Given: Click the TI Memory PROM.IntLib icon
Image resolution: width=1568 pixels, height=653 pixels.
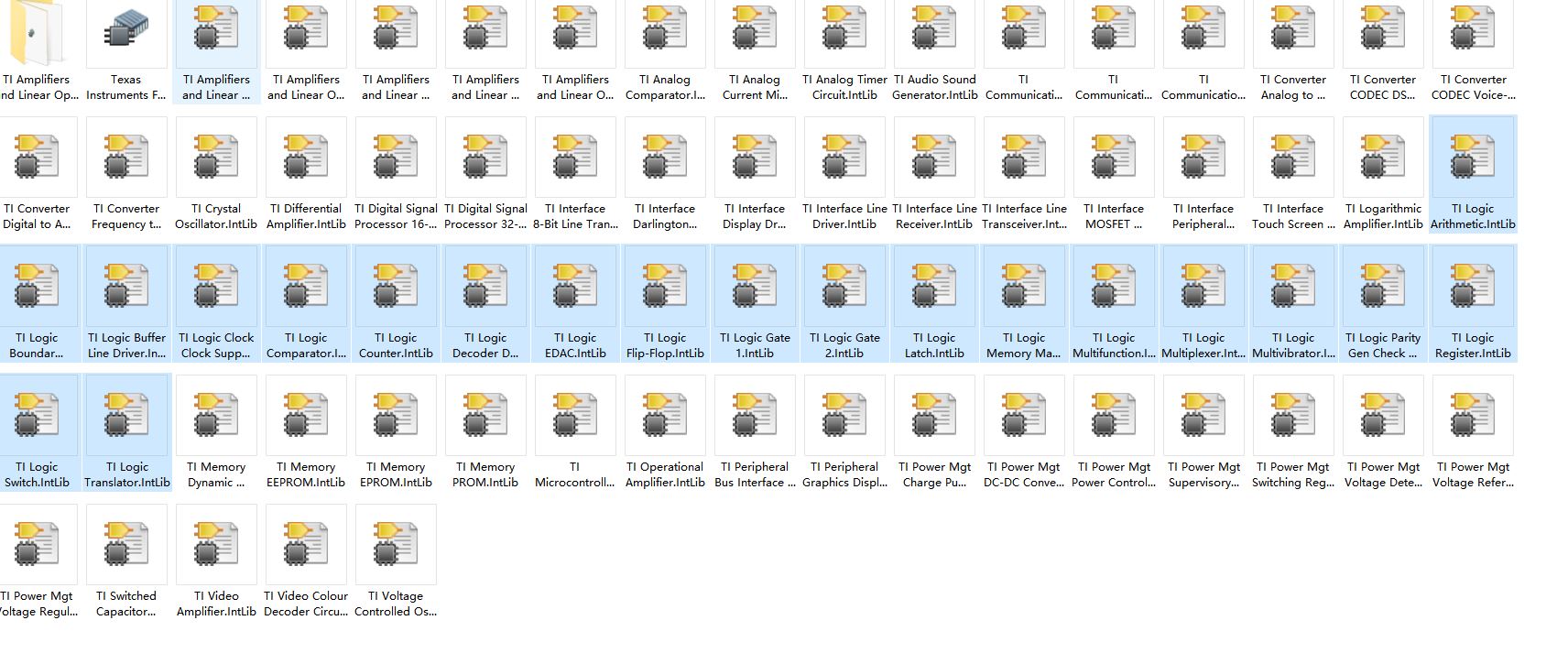Looking at the screenshot, I should coord(485,415).
